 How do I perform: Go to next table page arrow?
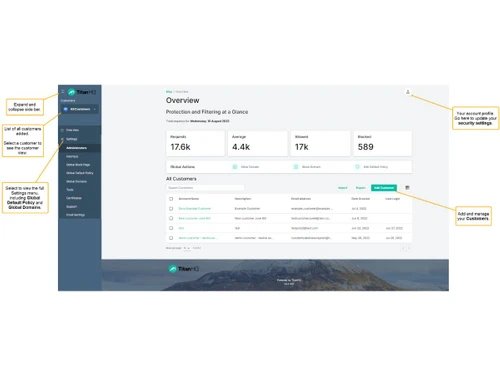pos(409,248)
